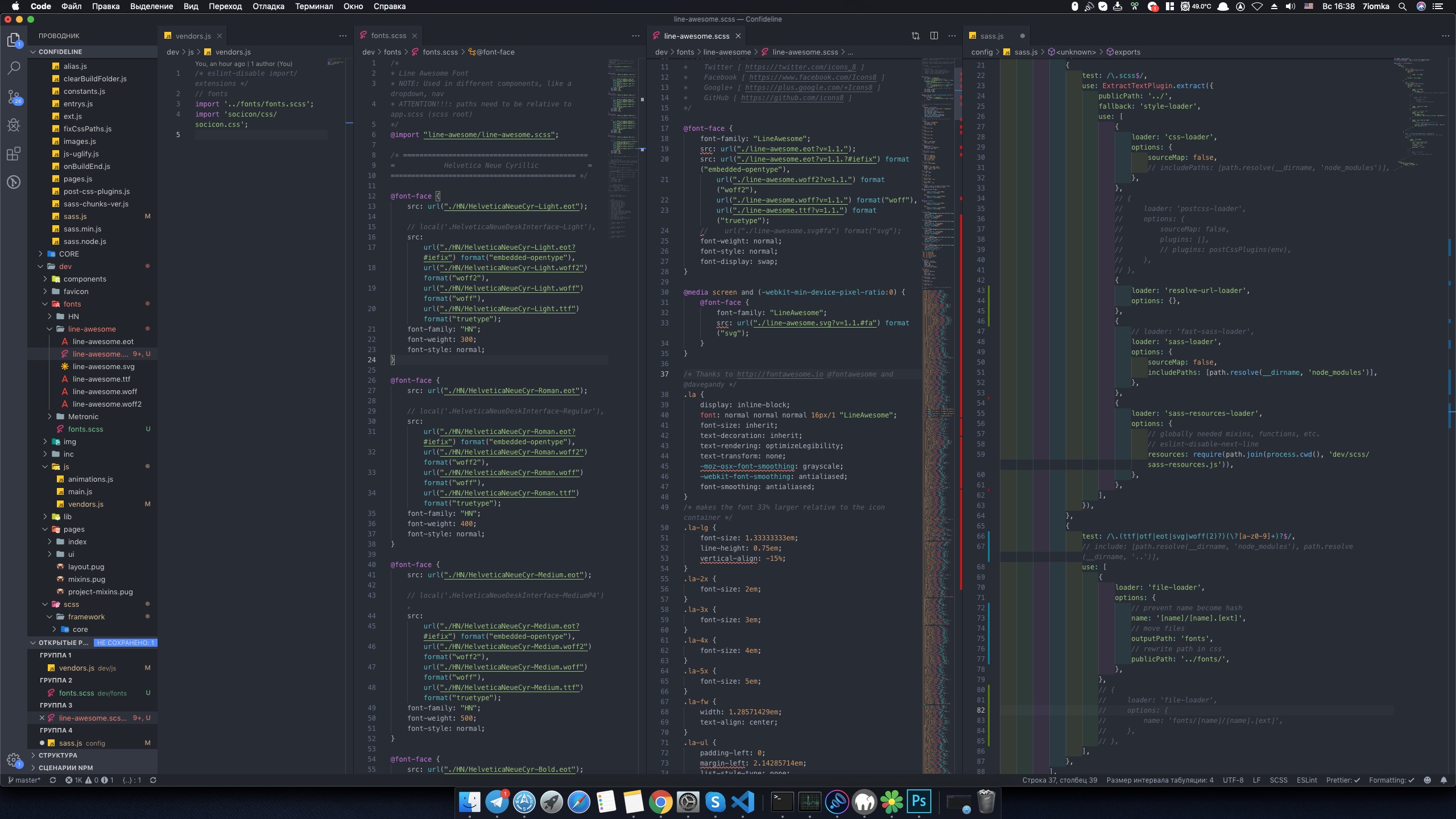
Task: Open Source Control view with 26 changes
Action: 14,97
